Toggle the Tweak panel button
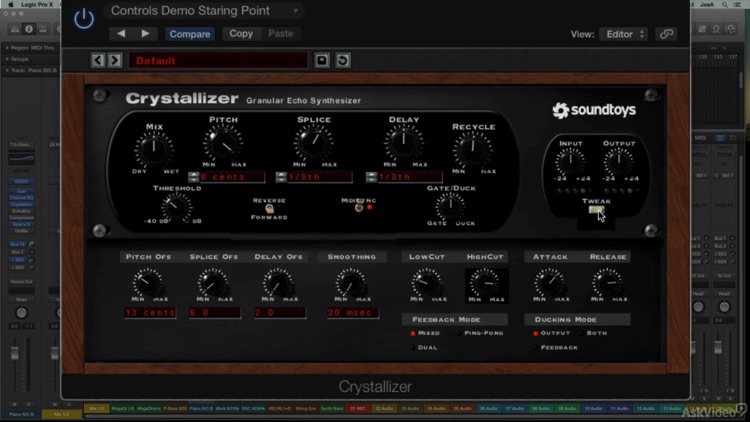 (x=596, y=210)
